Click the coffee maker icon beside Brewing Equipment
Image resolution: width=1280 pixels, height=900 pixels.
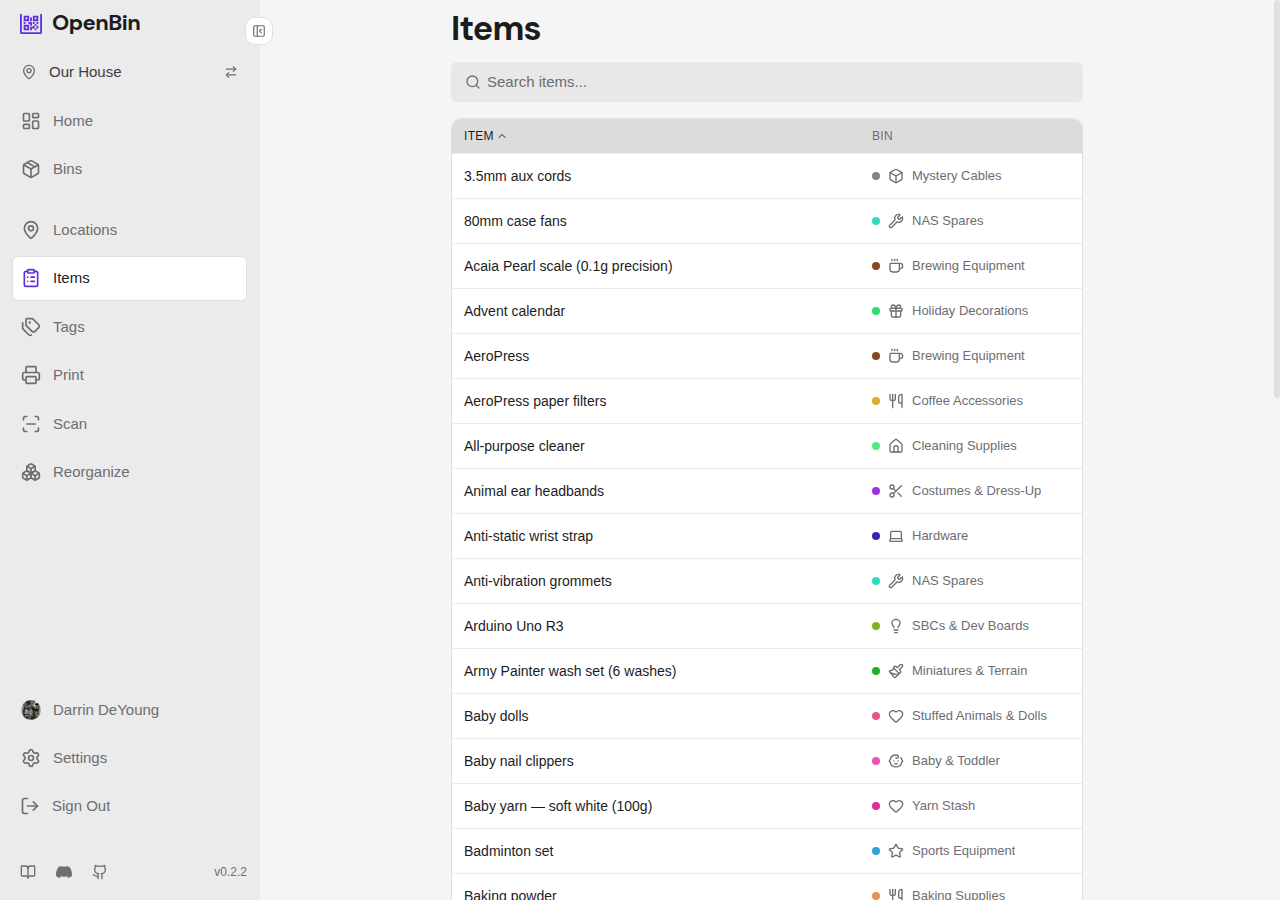click(895, 265)
